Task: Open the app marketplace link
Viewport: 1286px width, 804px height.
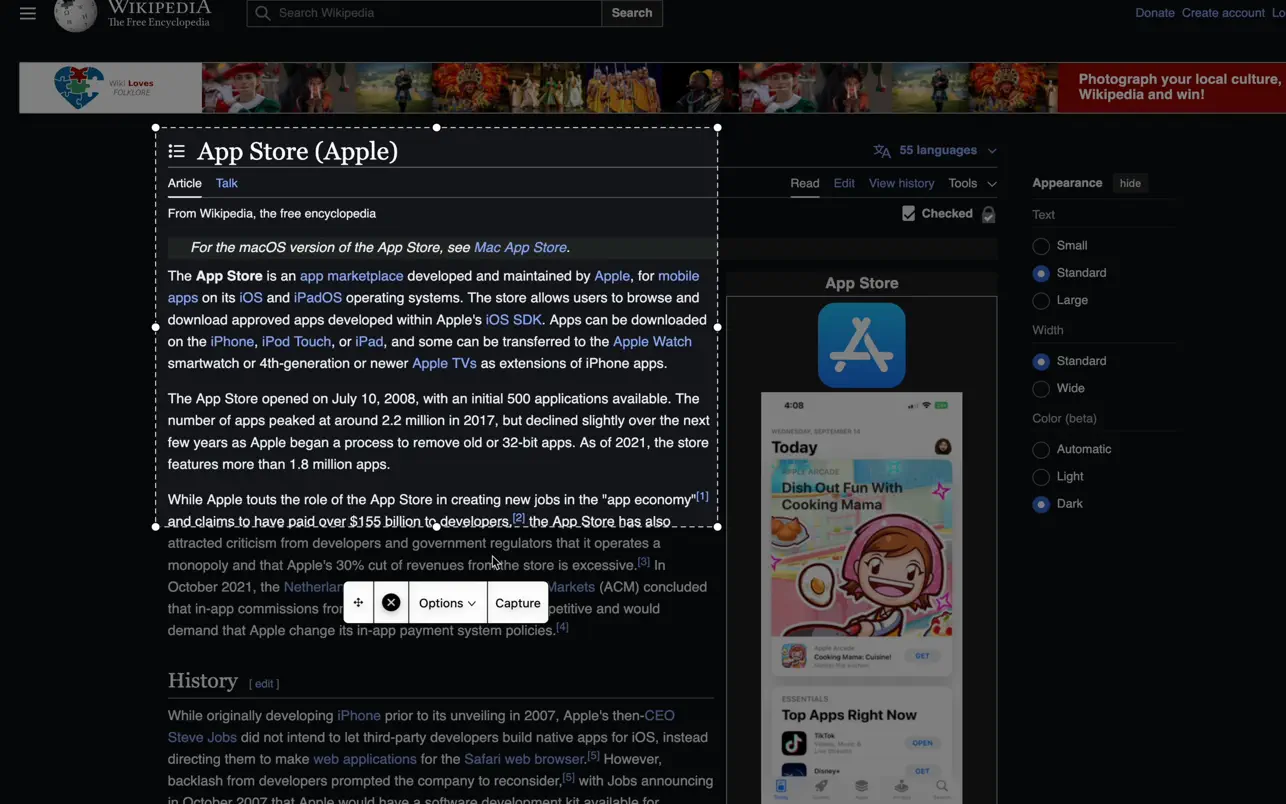Action: tap(352, 276)
